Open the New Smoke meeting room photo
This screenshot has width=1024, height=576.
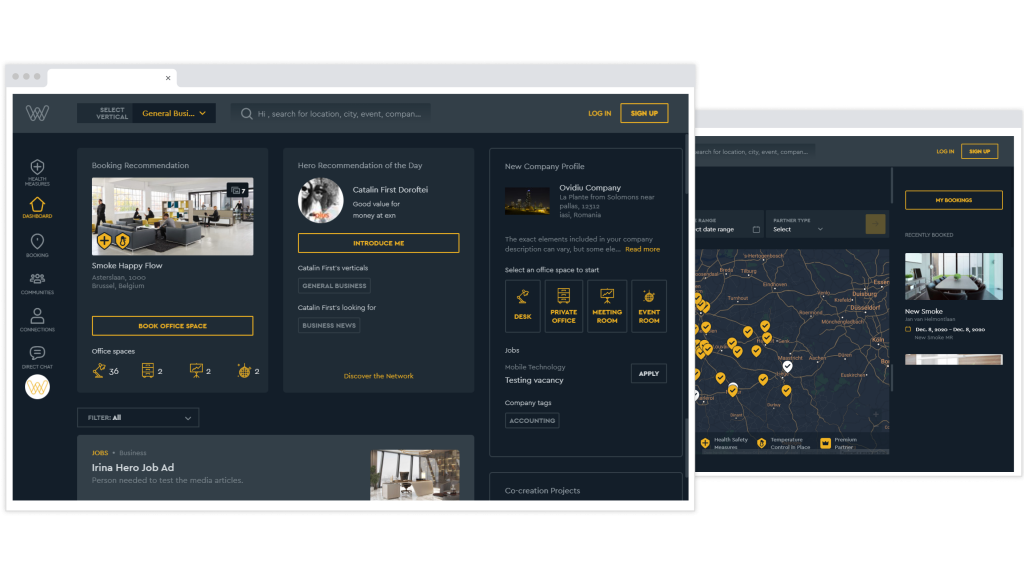tap(953, 276)
